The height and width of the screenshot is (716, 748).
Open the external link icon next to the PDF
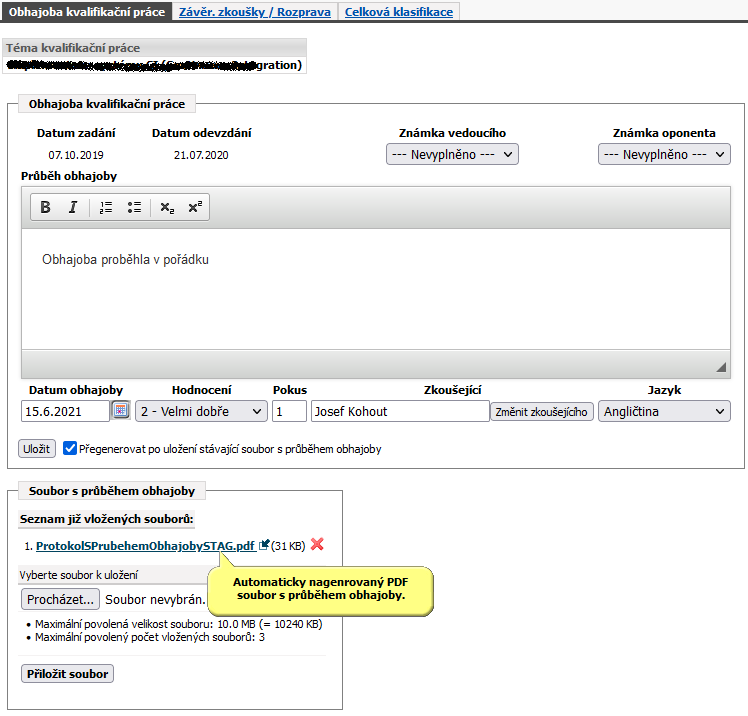264,545
